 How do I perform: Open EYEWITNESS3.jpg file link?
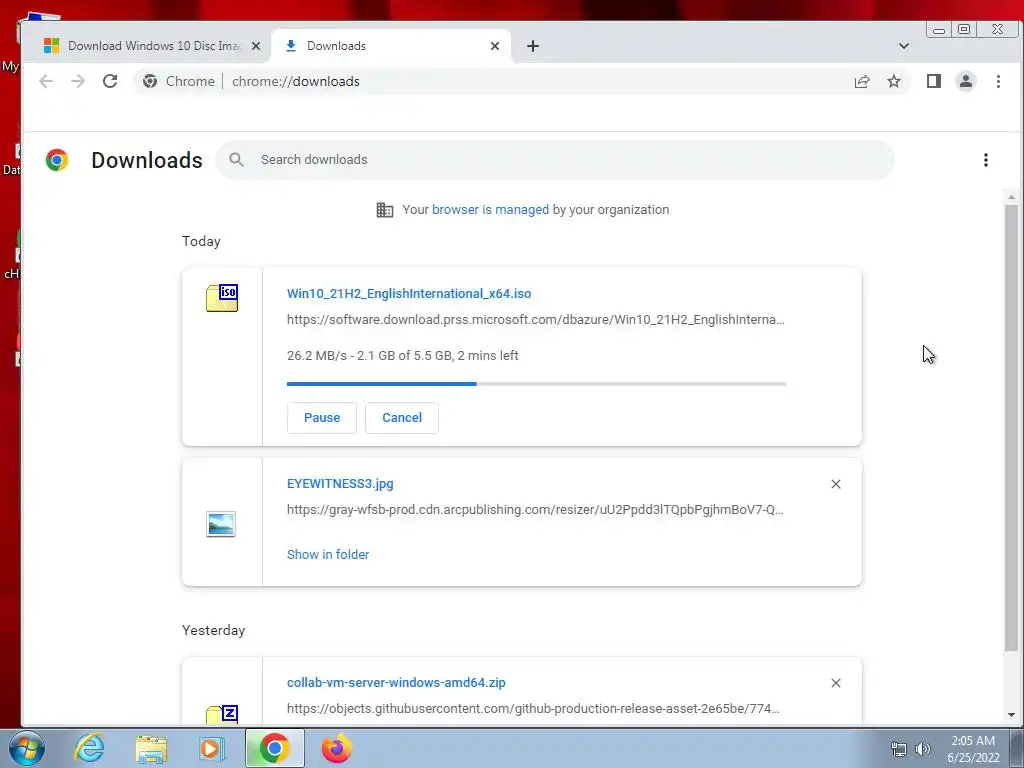340,484
